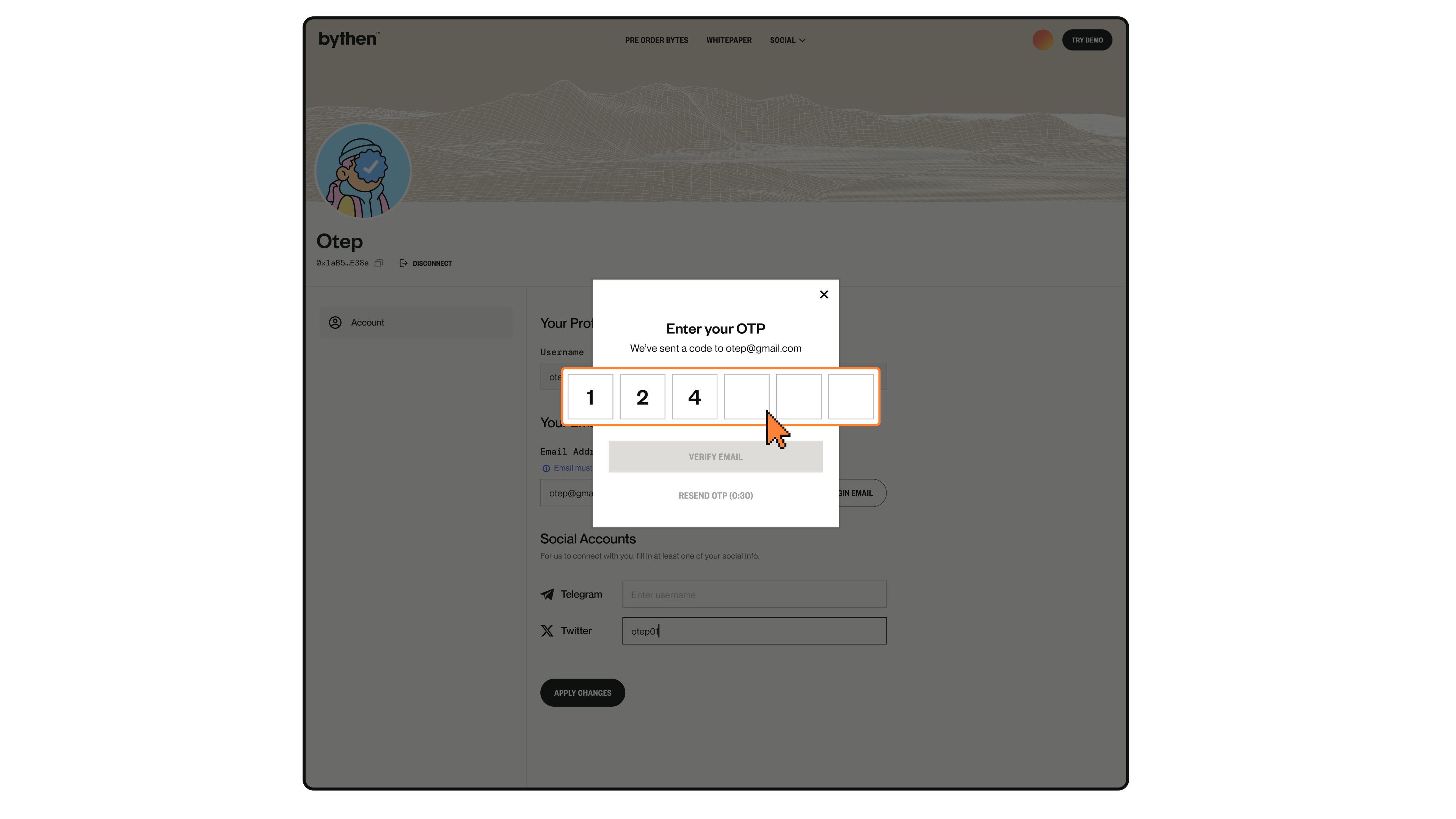Click the Telegram paper plane icon
The image size is (1456, 819).
[x=546, y=594]
